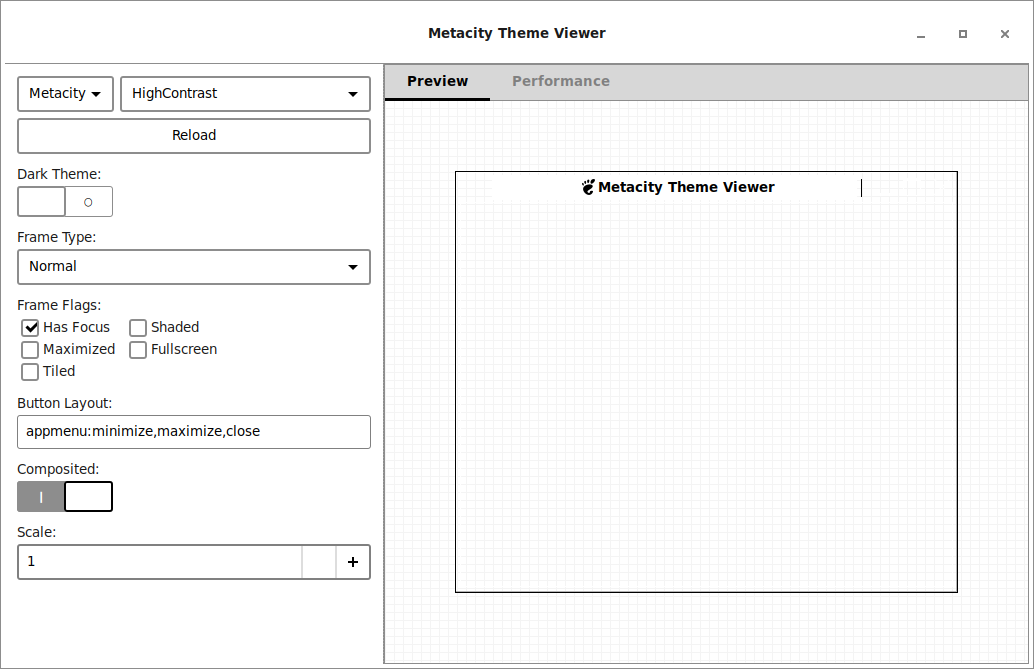
Task: Turn off the Composited switch
Action: point(64,496)
